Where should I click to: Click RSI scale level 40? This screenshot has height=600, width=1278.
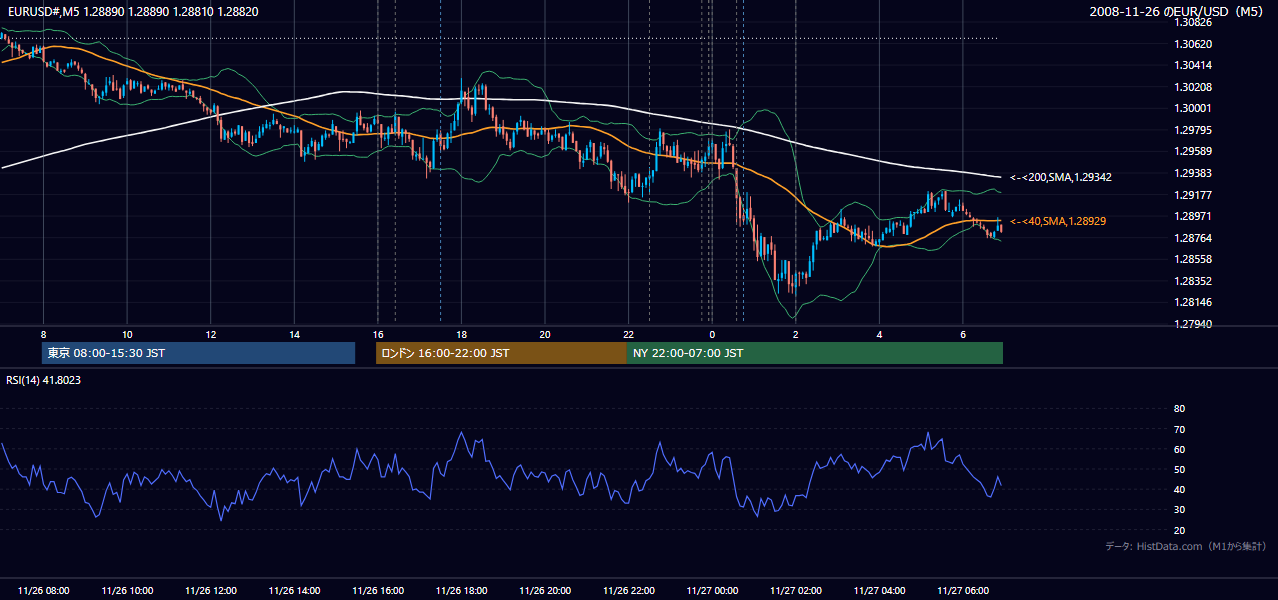tap(1179, 489)
